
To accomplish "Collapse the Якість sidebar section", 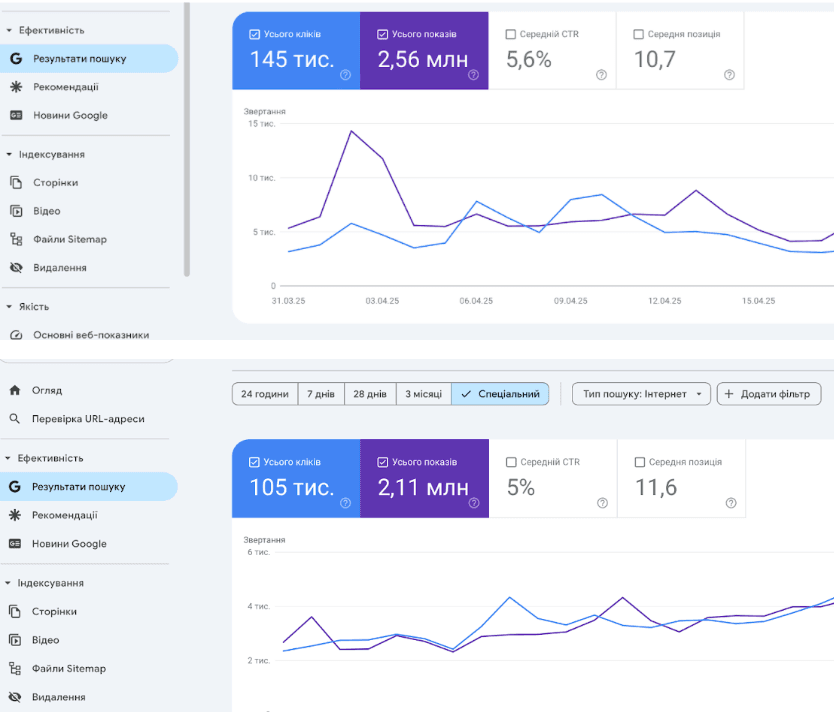I will pyautogui.click(x=9, y=307).
